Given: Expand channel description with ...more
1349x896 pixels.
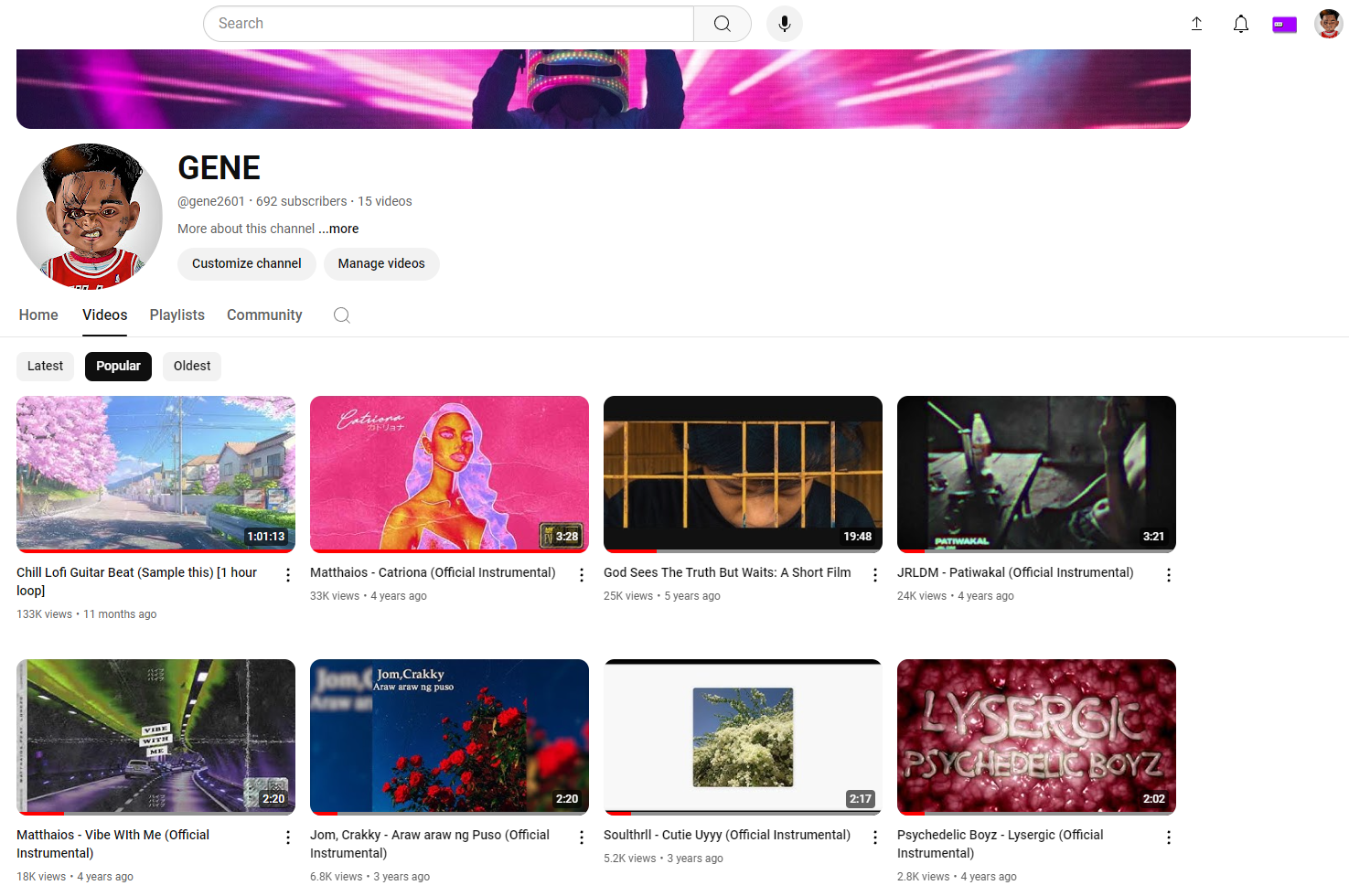Looking at the screenshot, I should coord(339,229).
